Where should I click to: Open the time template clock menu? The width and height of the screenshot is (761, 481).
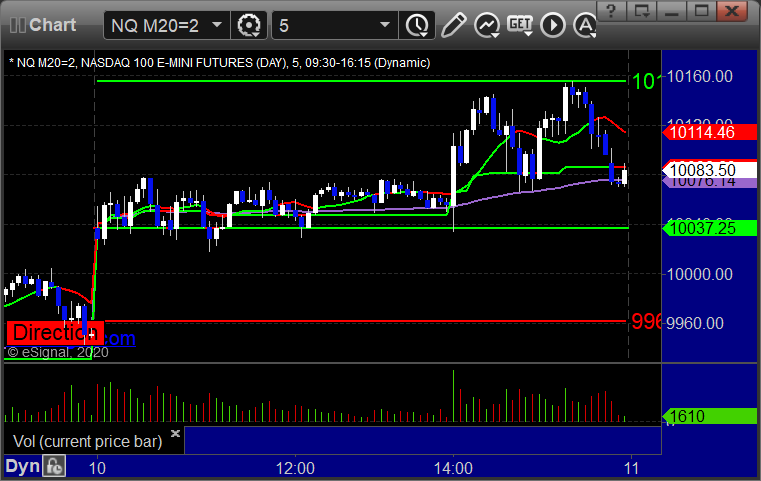(x=417, y=25)
